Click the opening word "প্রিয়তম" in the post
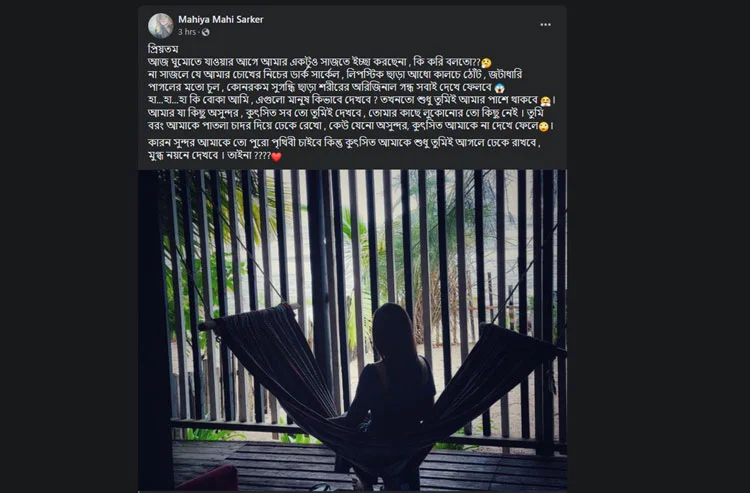Image resolution: width=750 pixels, height=493 pixels. click(x=163, y=49)
